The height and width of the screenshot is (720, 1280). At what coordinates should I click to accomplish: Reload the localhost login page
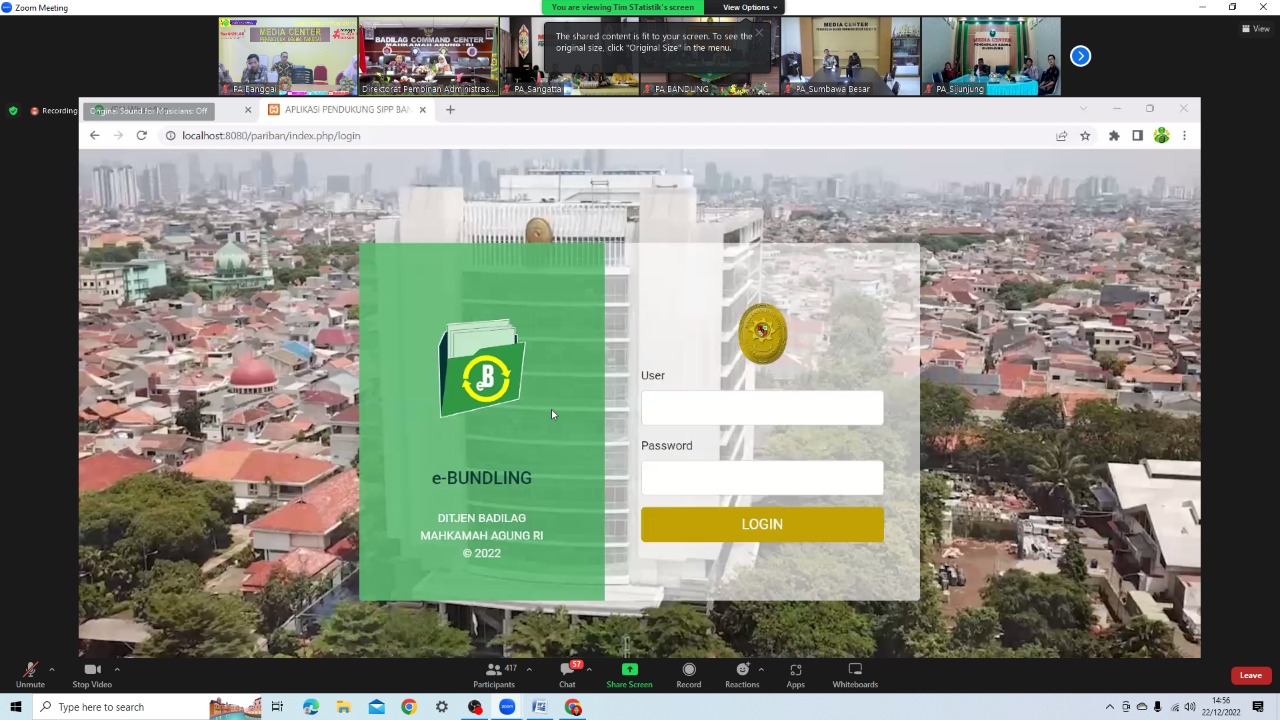[142, 136]
